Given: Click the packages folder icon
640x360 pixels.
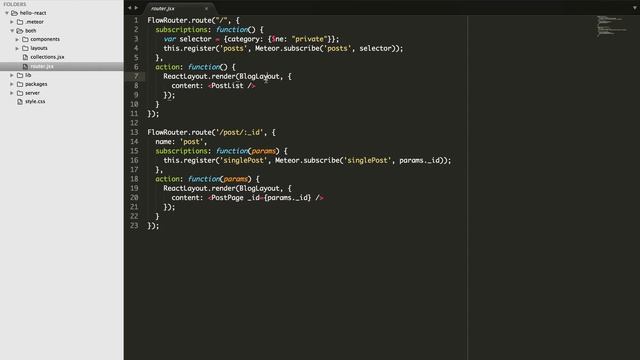Looking at the screenshot, I should pyautogui.click(x=20, y=84).
